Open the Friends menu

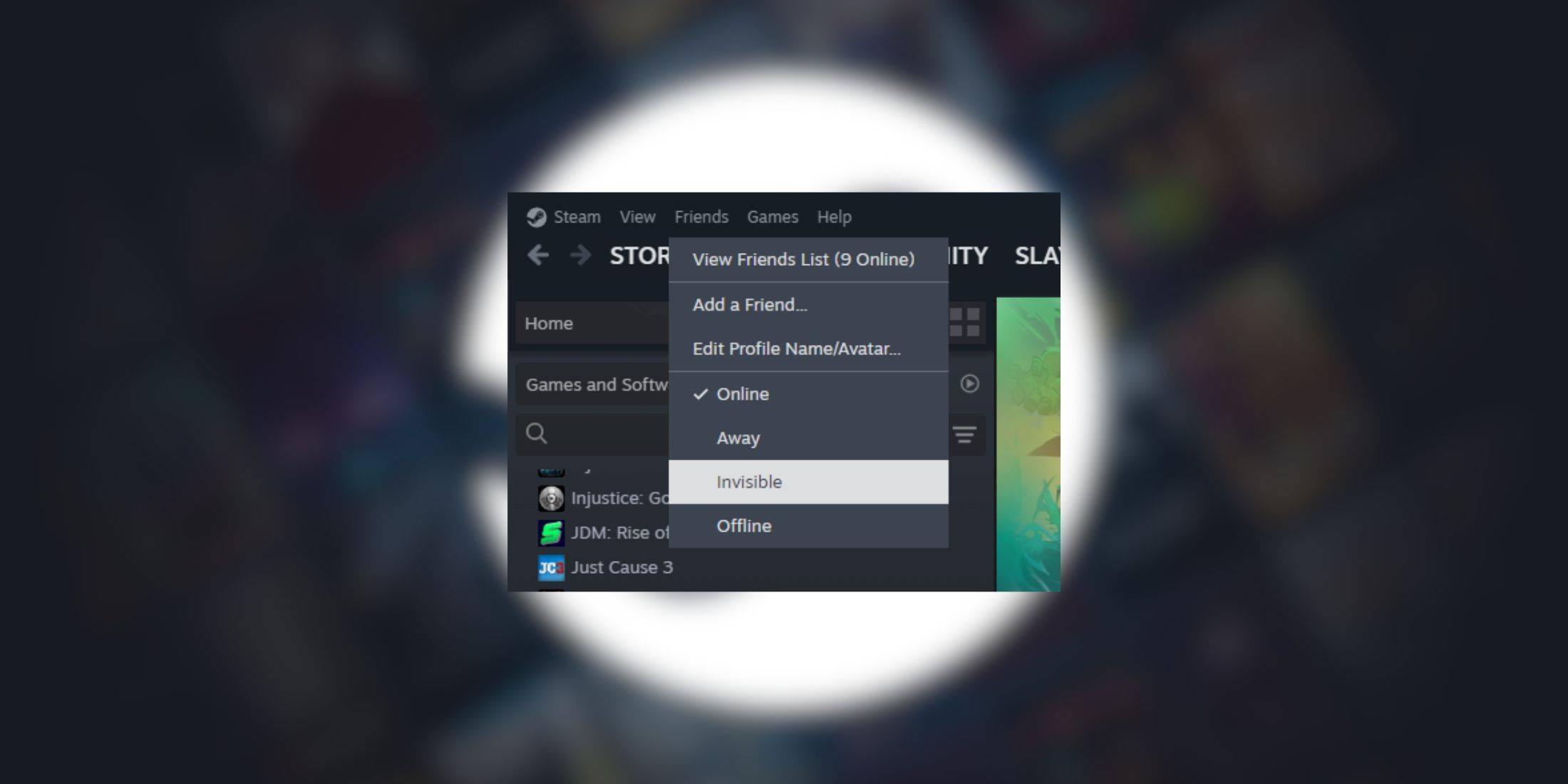click(x=700, y=217)
